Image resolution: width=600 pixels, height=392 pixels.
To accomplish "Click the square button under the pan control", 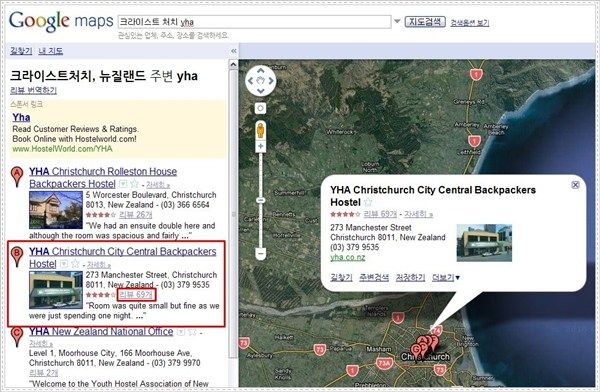I will pyautogui.click(x=261, y=108).
